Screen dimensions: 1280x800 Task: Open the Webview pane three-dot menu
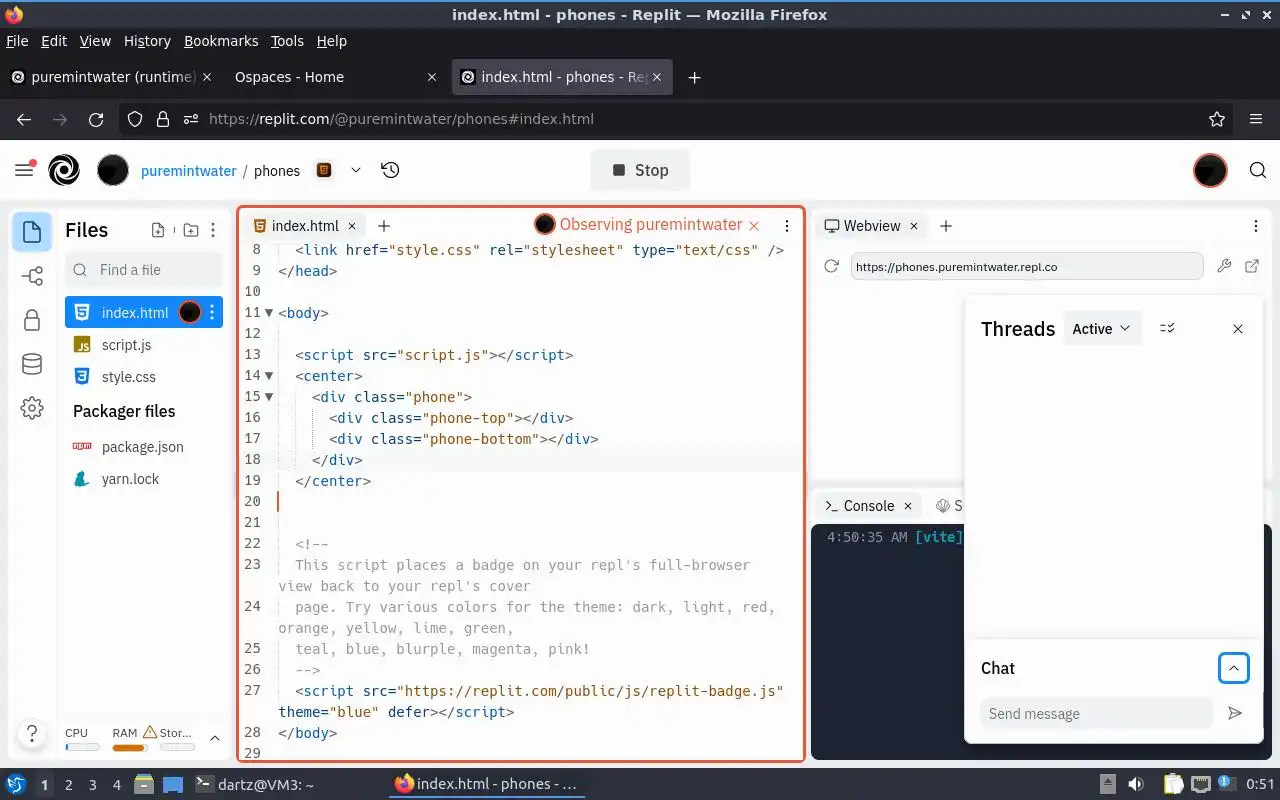click(x=1256, y=226)
